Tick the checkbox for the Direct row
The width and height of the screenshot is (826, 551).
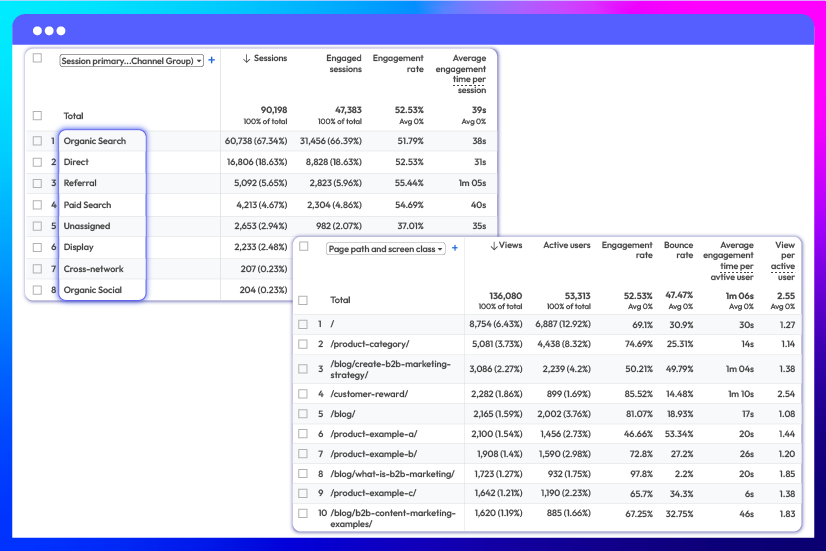37,162
